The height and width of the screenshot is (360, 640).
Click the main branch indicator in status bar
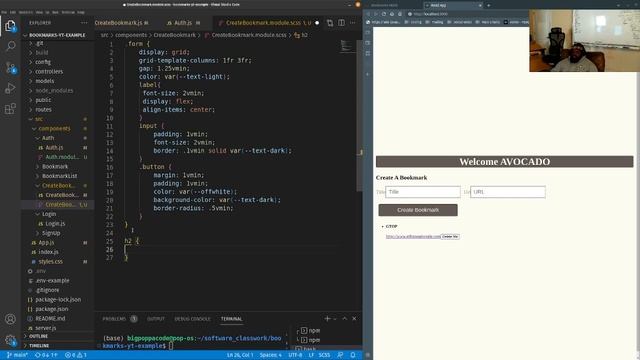click(x=17, y=355)
